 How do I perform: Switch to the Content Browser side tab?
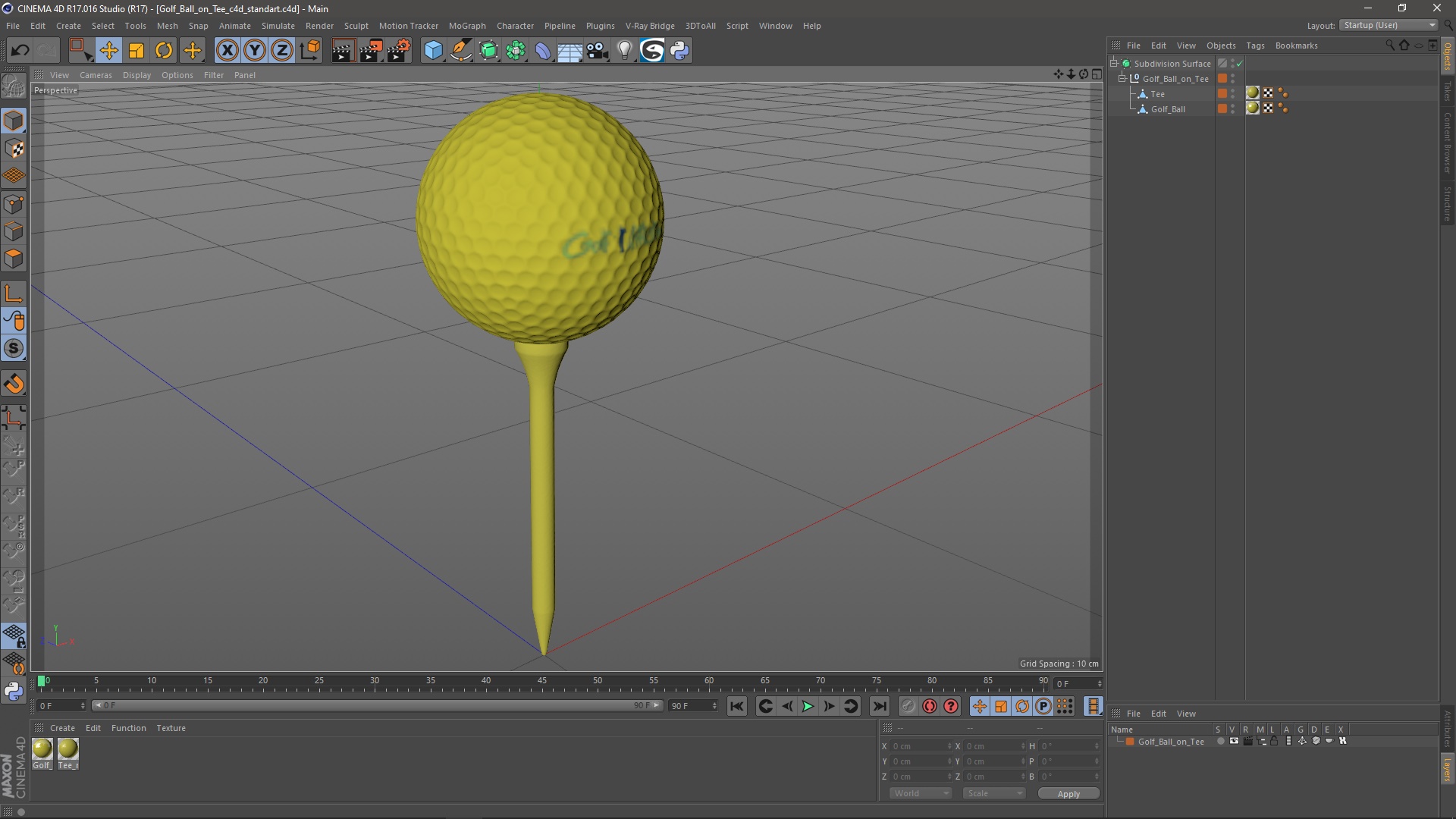1447,143
